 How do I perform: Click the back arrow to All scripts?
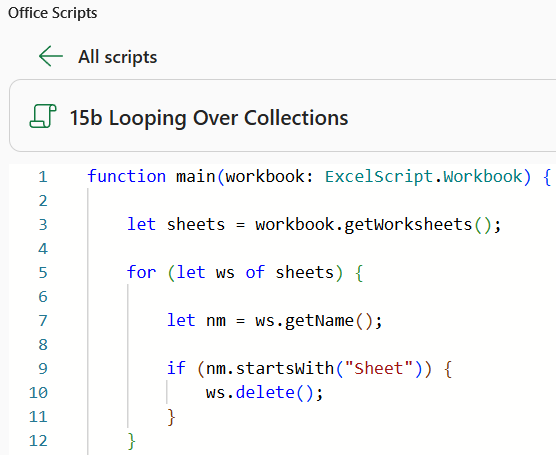click(51, 56)
